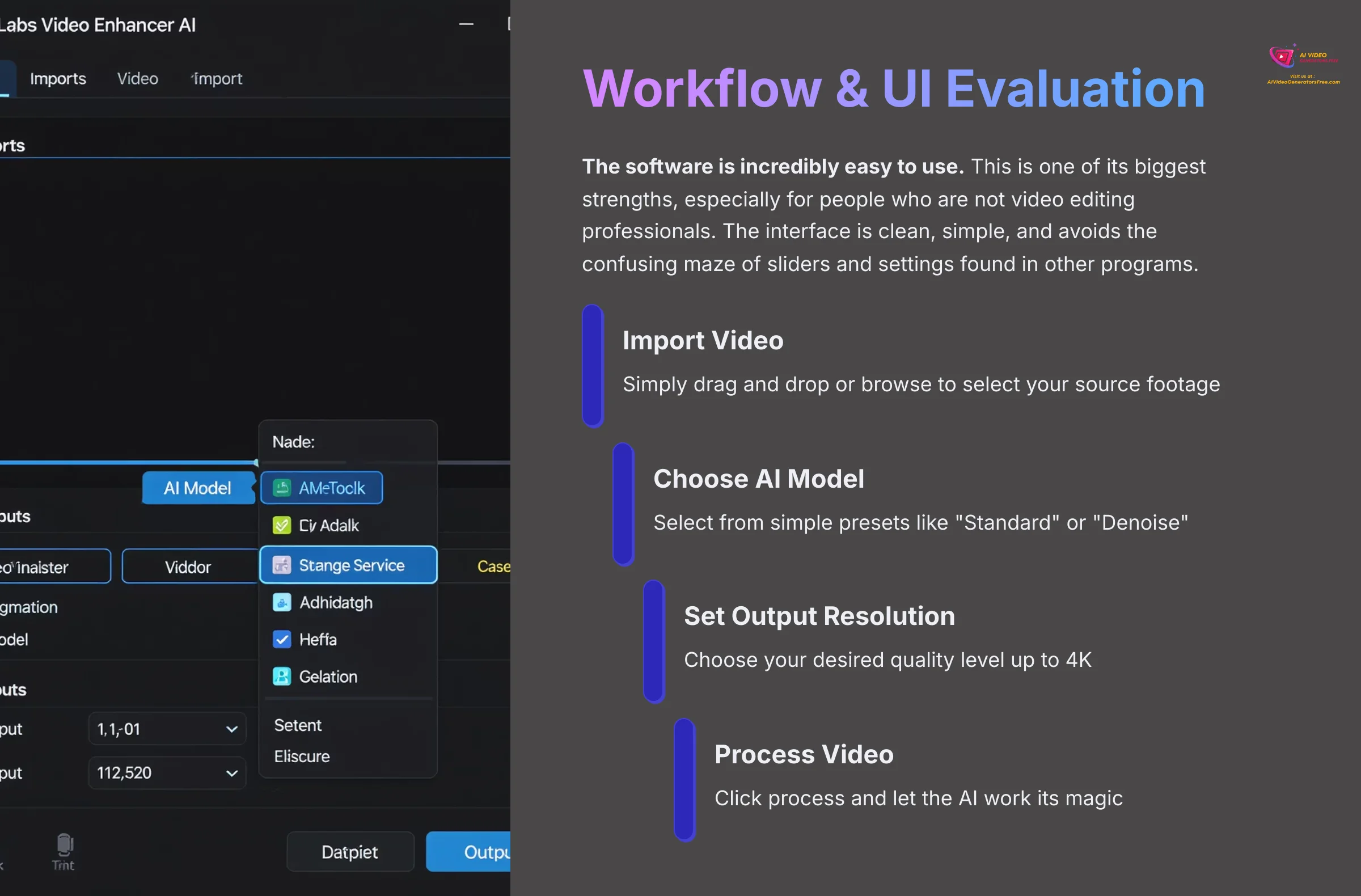Choose Cy Adalk menu entry
The image size is (1361, 896).
coord(348,526)
